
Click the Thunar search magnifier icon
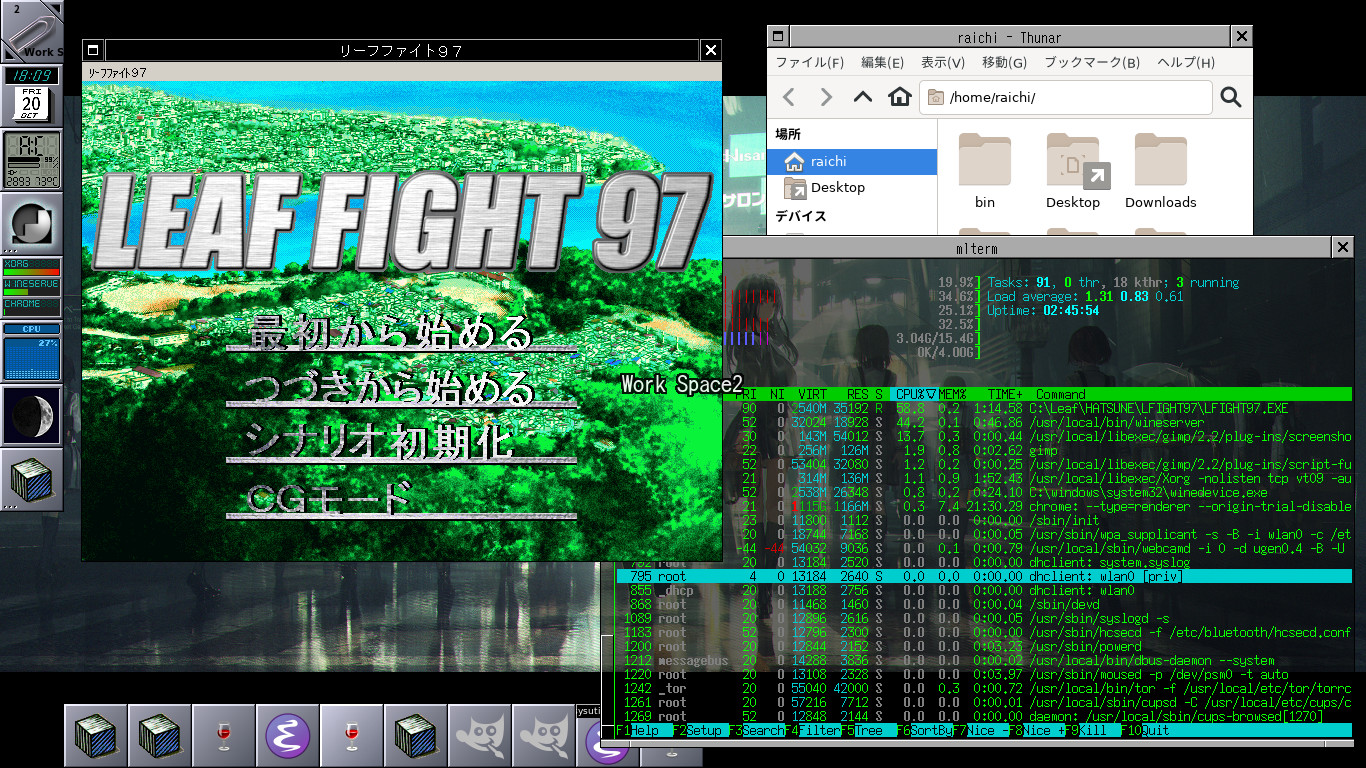click(1231, 97)
